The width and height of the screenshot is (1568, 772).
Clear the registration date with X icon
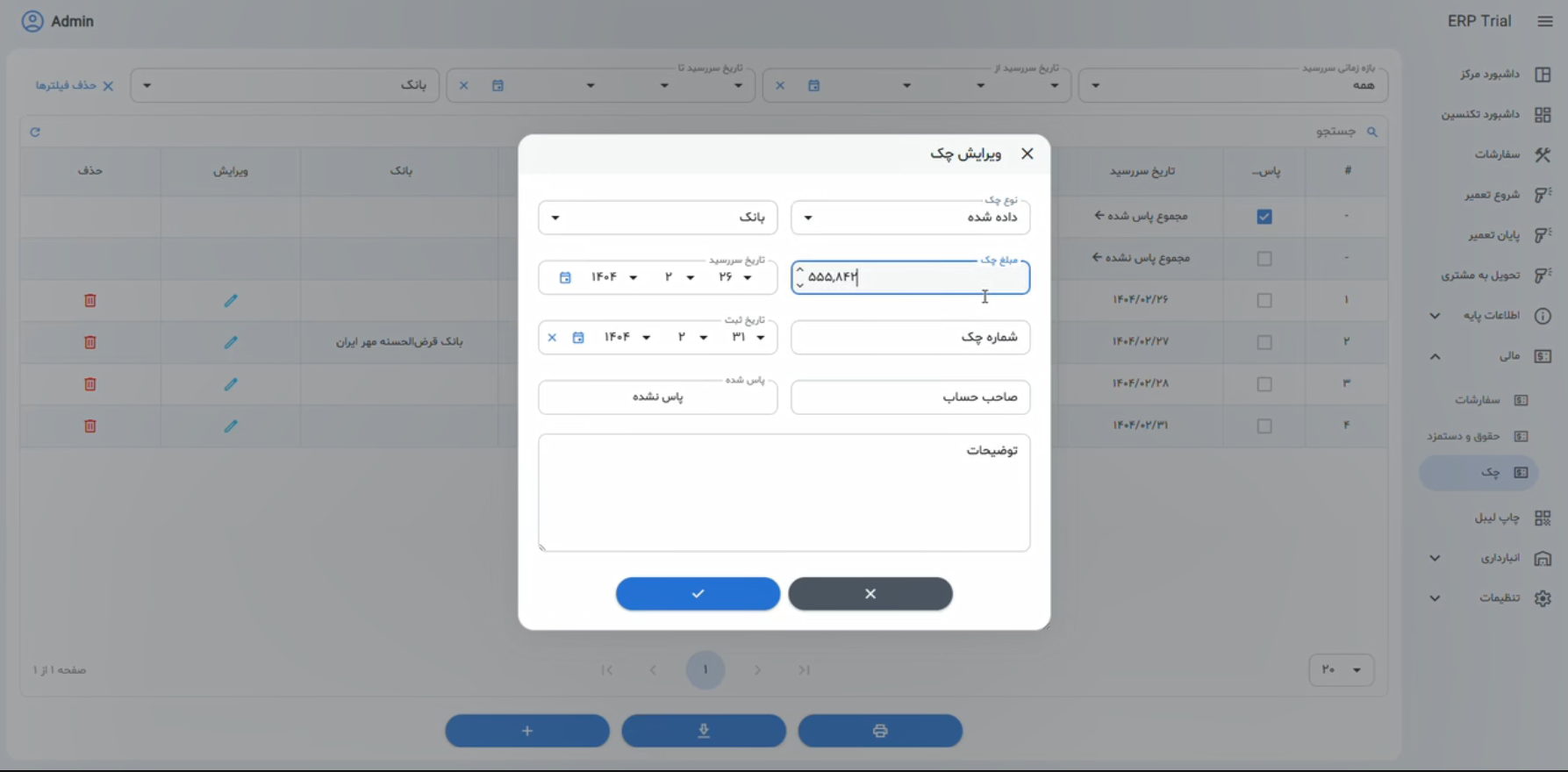(552, 338)
